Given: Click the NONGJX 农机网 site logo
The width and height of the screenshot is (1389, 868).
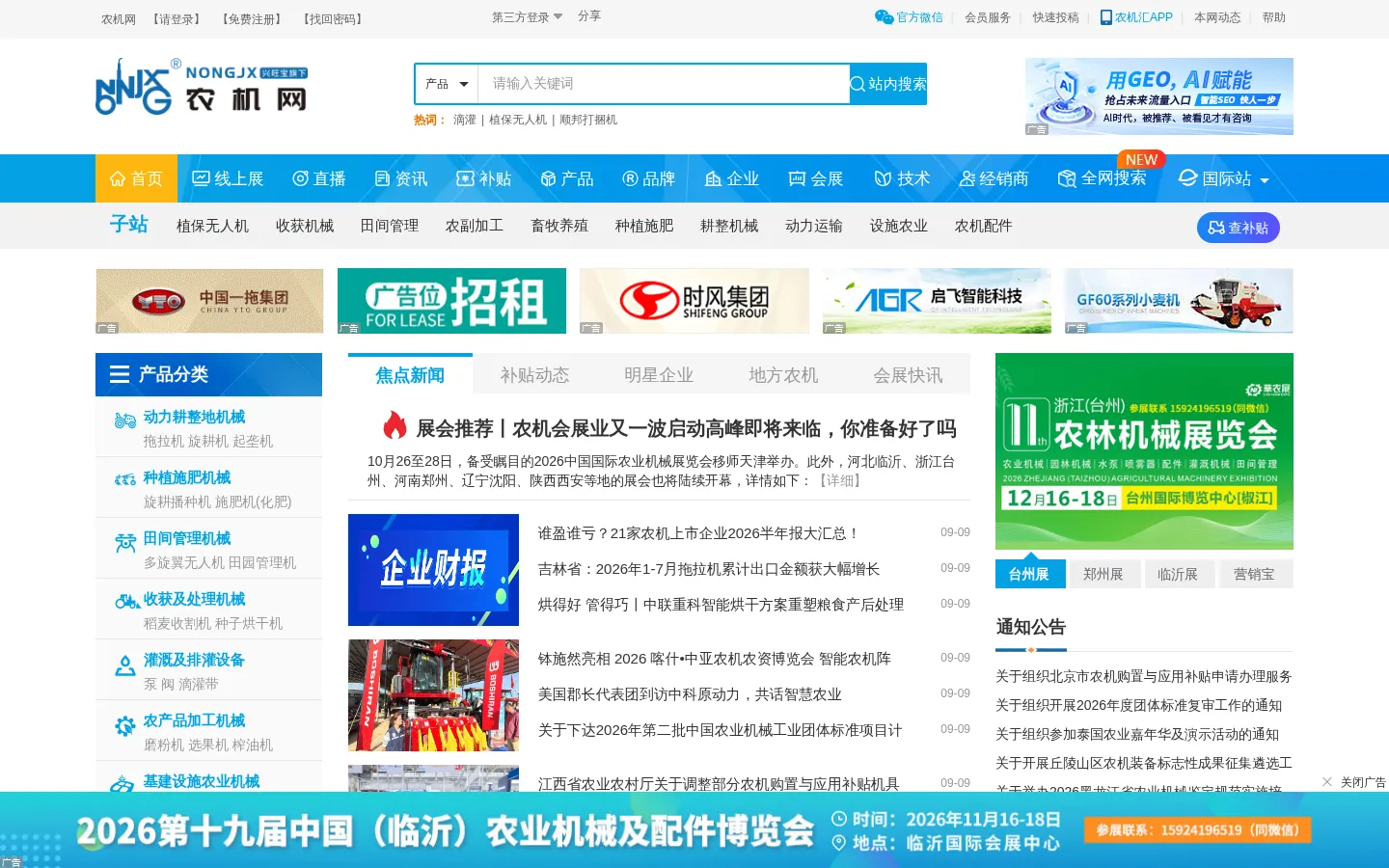Looking at the screenshot, I should click(x=202, y=87).
